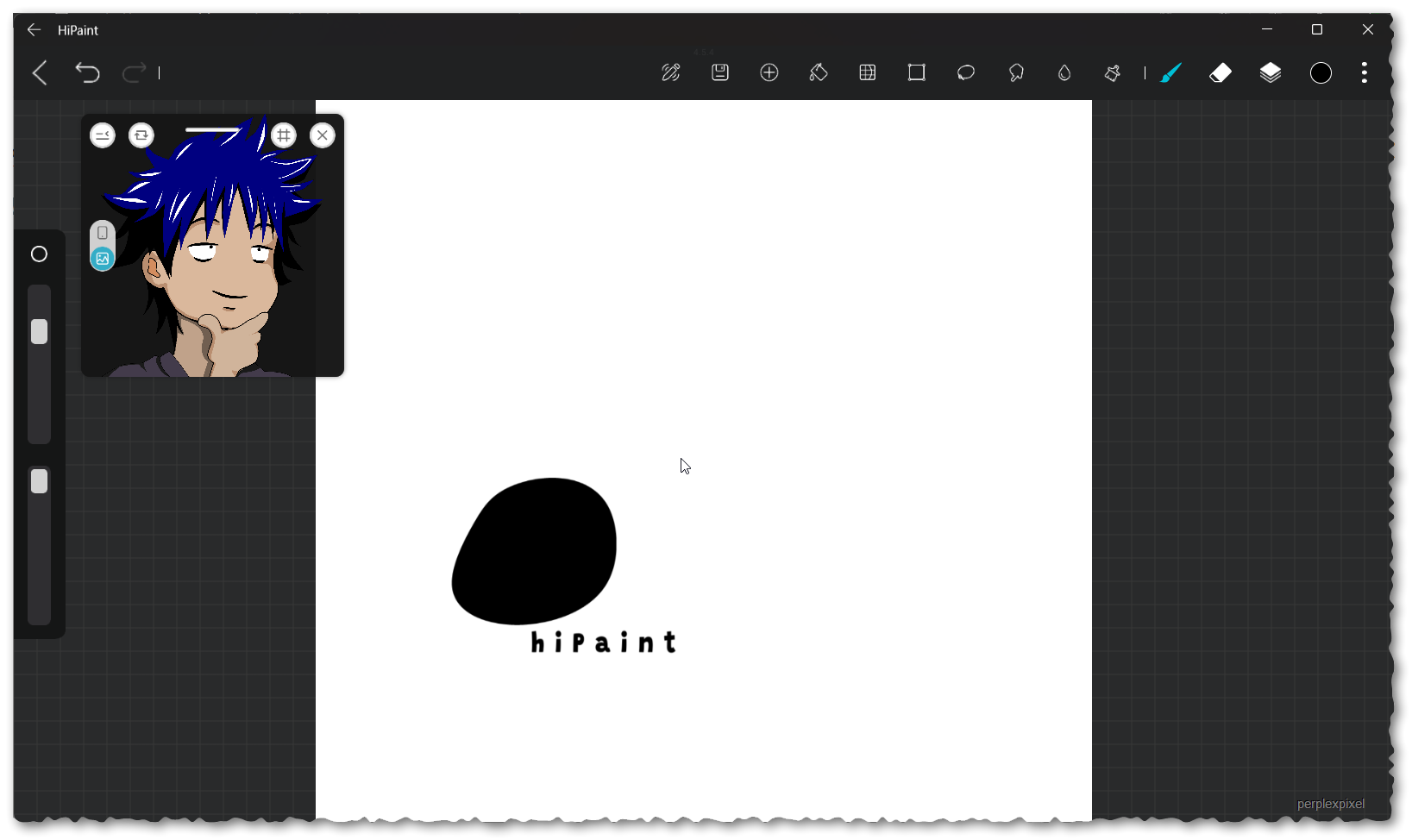Click the "hiPaint" text on the canvas
Screen dimensions: 1412x840
pyautogui.click(x=603, y=643)
